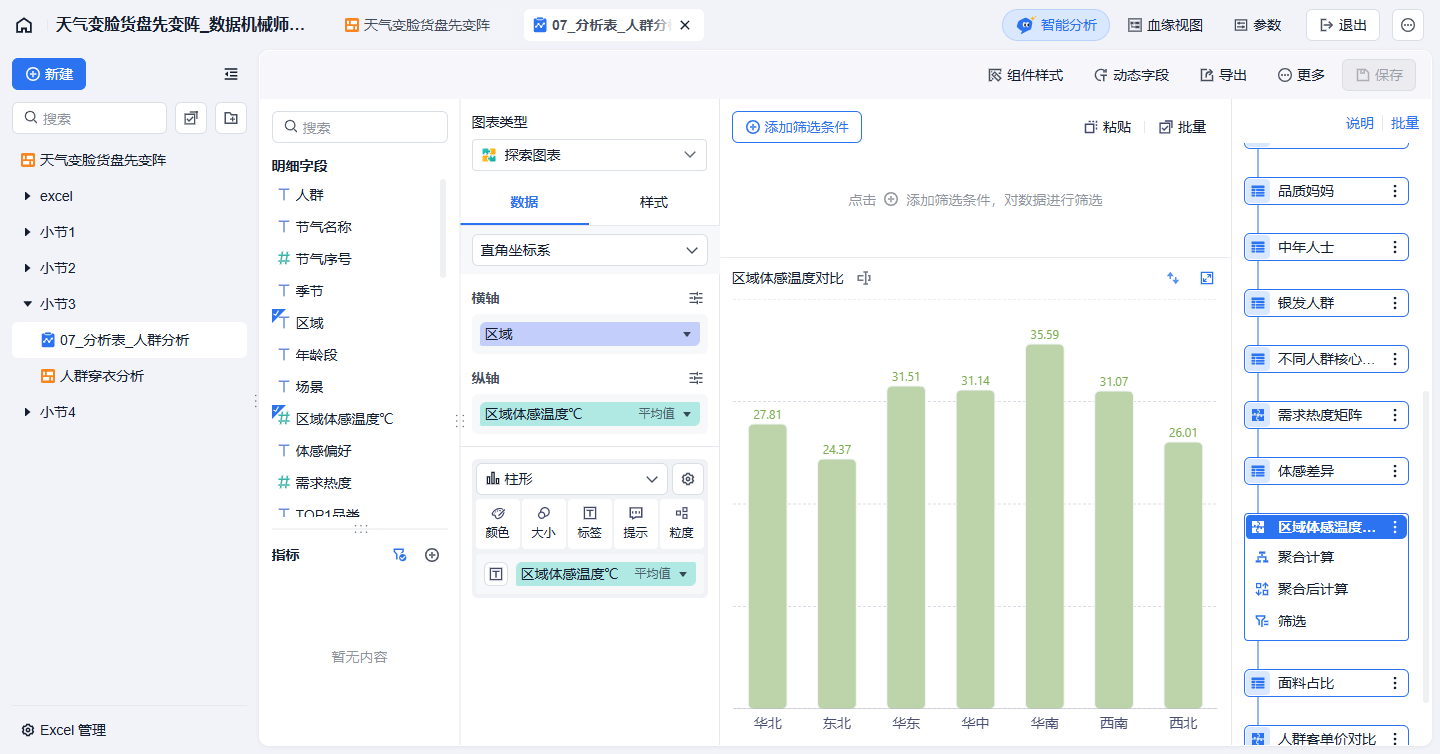The width and height of the screenshot is (1440, 754).
Task: Click the 提示 tooltip attribute
Action: point(636,524)
